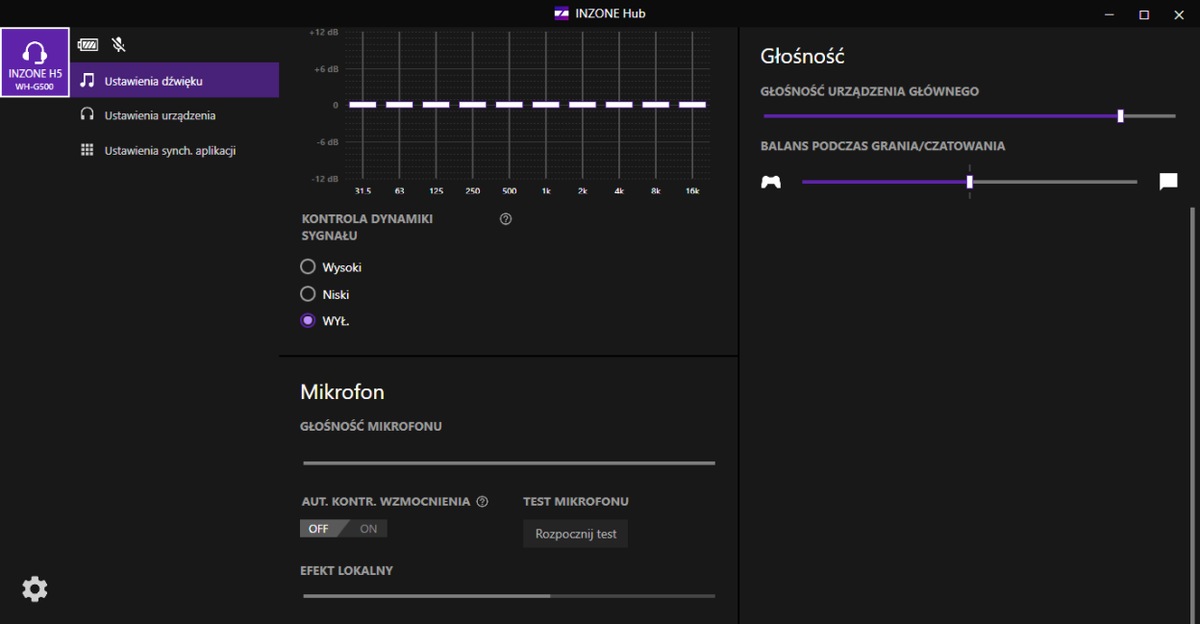Screen dimensions: 1200x624
Task: Click the battery level status icon
Action: point(89,45)
